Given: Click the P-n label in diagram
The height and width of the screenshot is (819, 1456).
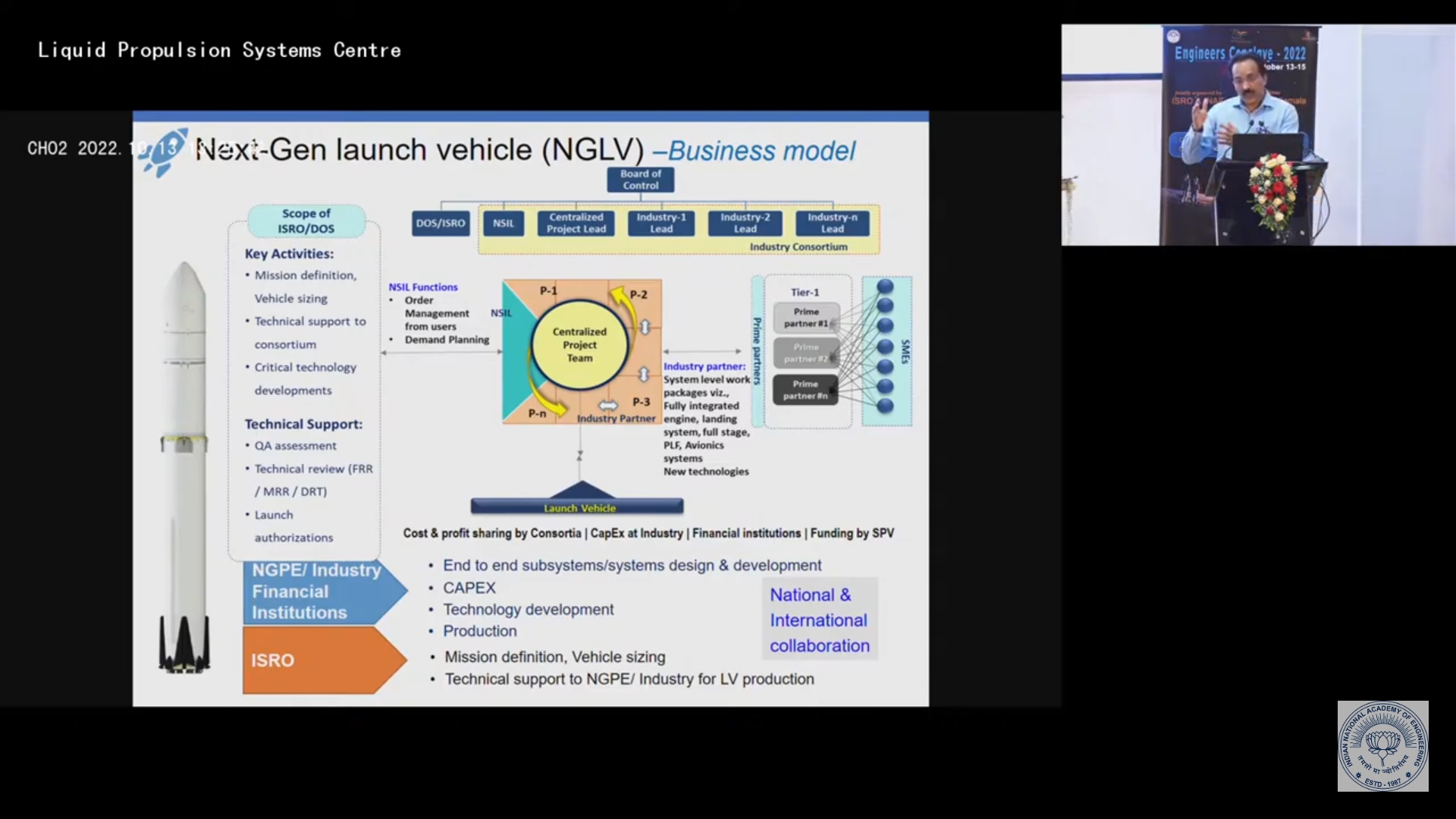Looking at the screenshot, I should (537, 413).
